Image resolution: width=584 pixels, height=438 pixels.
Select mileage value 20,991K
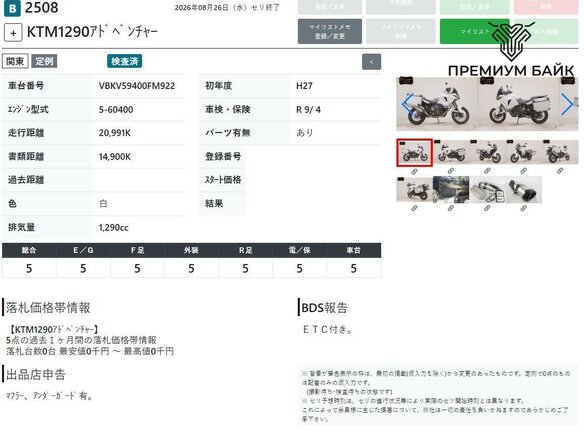coord(115,133)
